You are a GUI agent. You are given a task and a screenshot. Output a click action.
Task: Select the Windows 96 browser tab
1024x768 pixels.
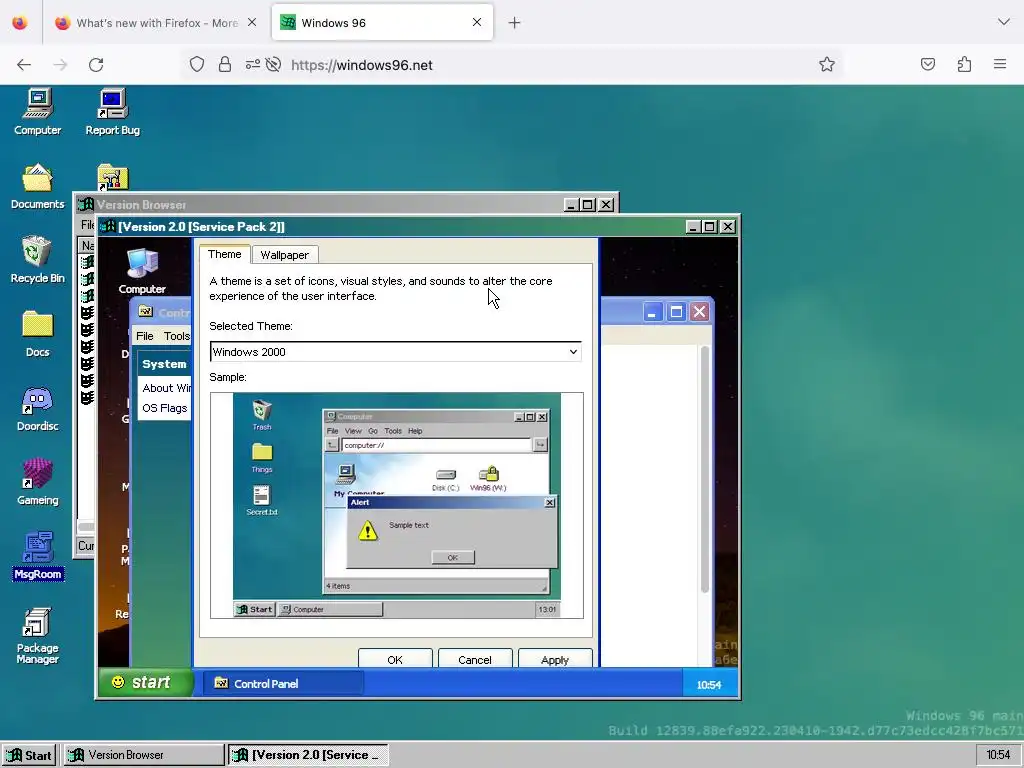[382, 23]
